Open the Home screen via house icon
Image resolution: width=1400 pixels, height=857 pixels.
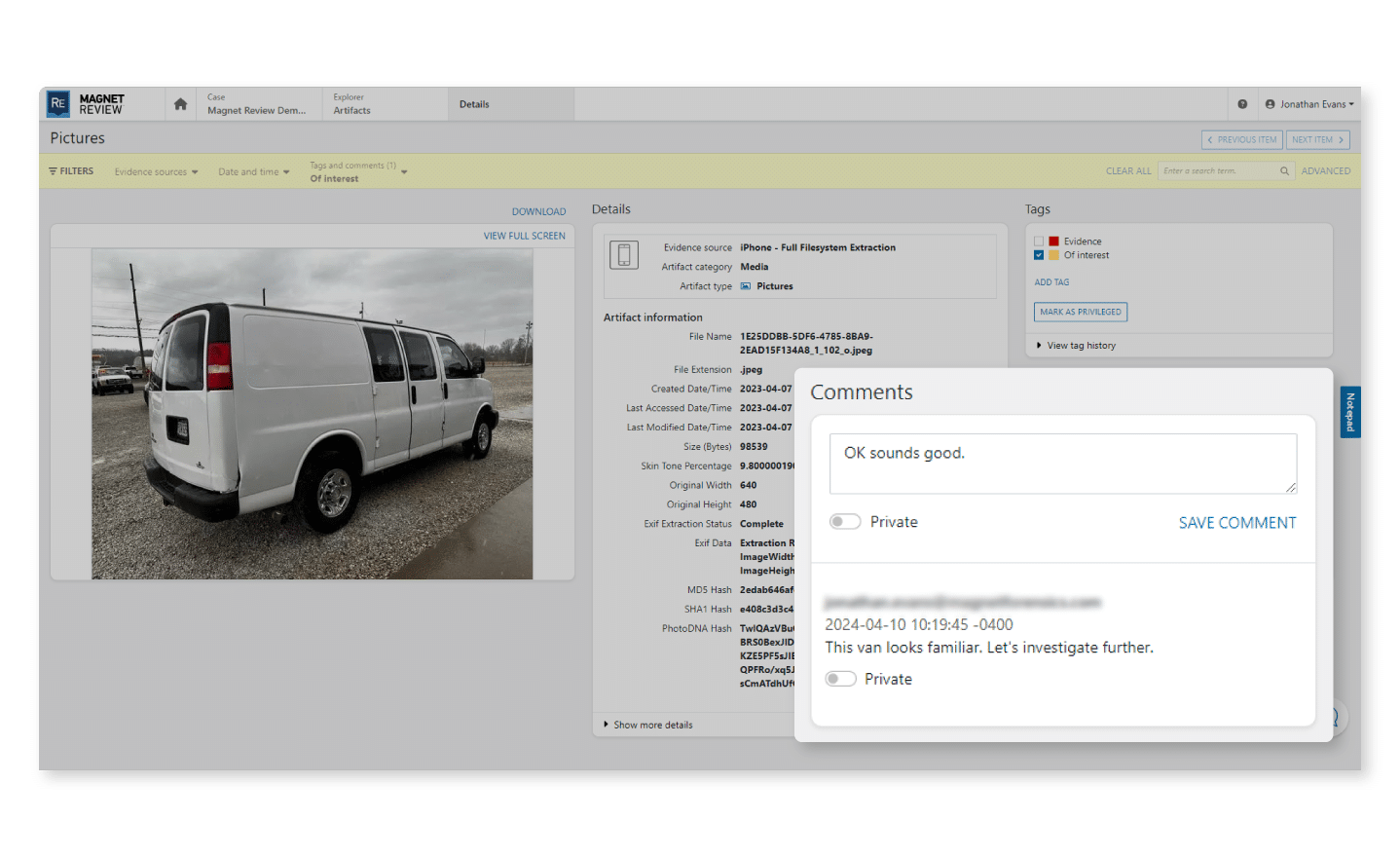pos(180,103)
